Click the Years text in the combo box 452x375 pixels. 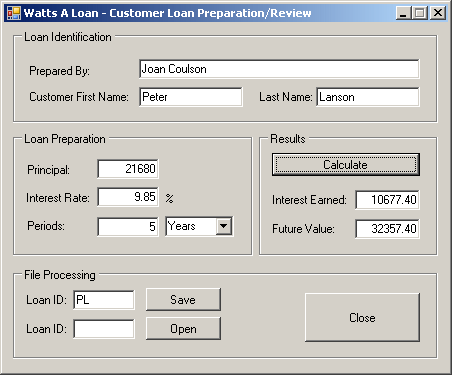coord(182,226)
